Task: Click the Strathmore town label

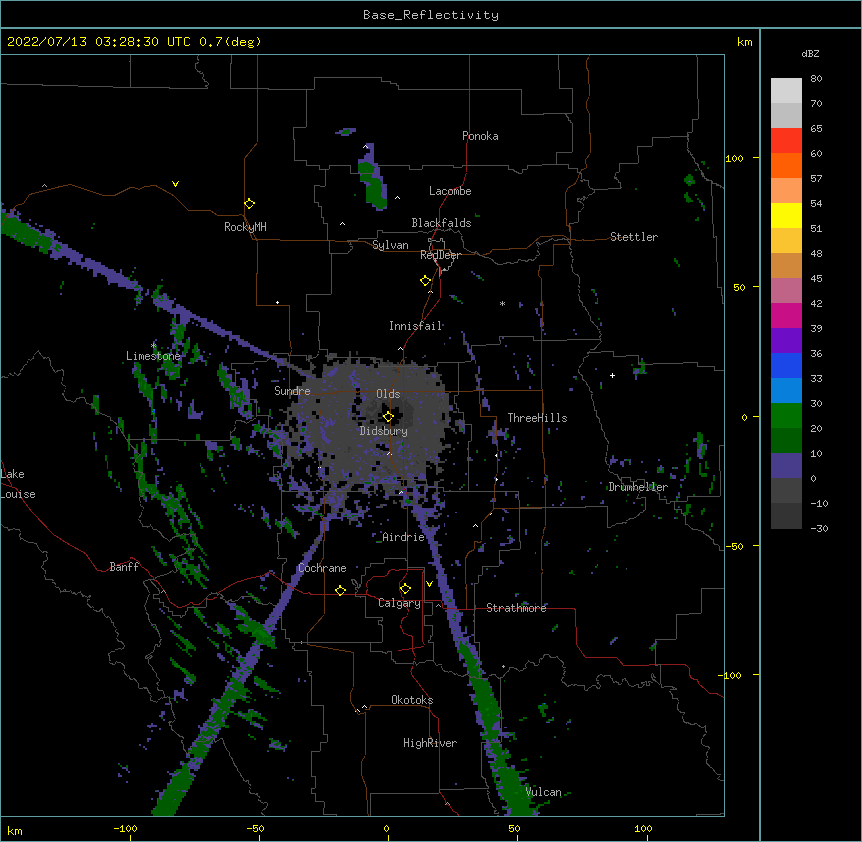Action: pyautogui.click(x=516, y=608)
